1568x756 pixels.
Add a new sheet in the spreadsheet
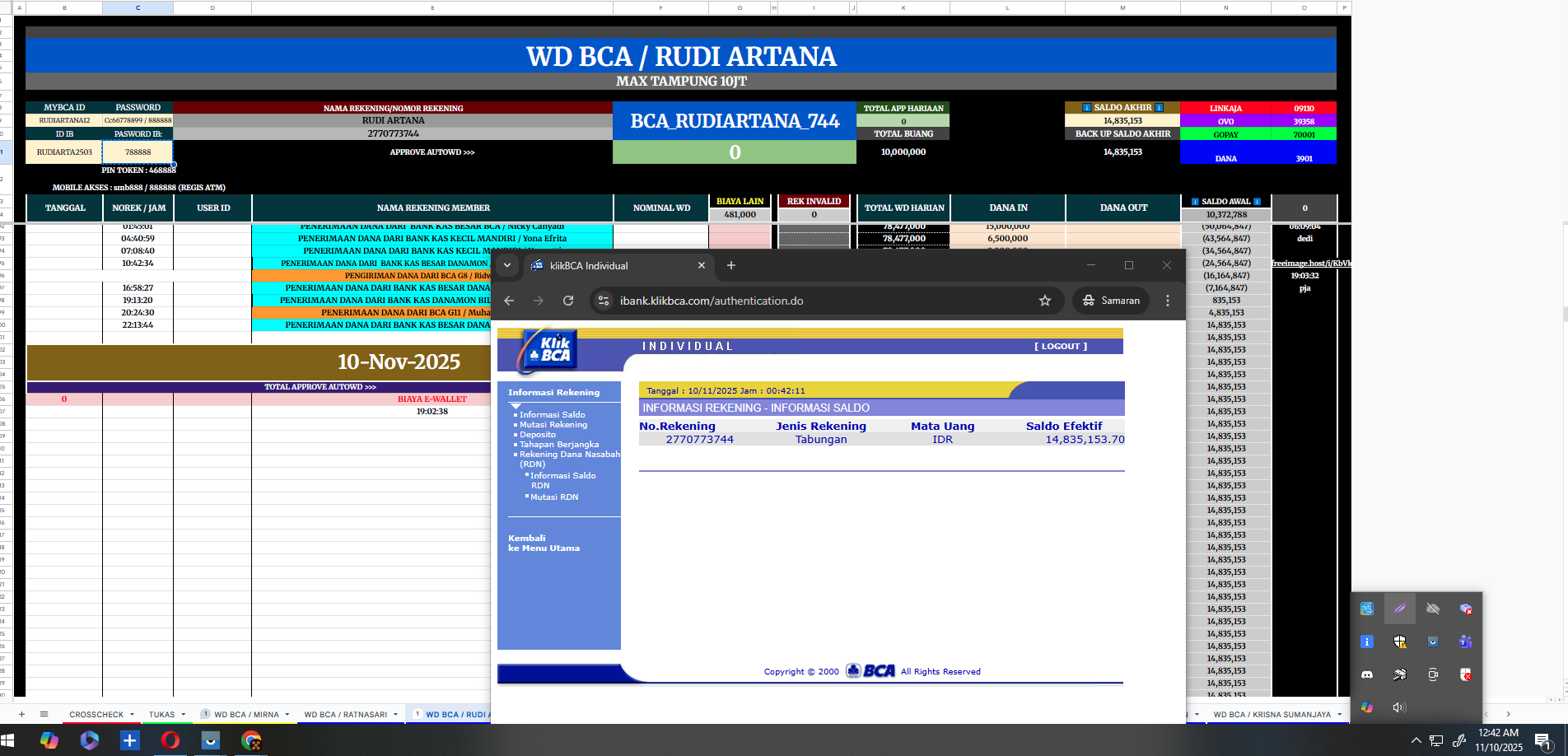(21, 714)
